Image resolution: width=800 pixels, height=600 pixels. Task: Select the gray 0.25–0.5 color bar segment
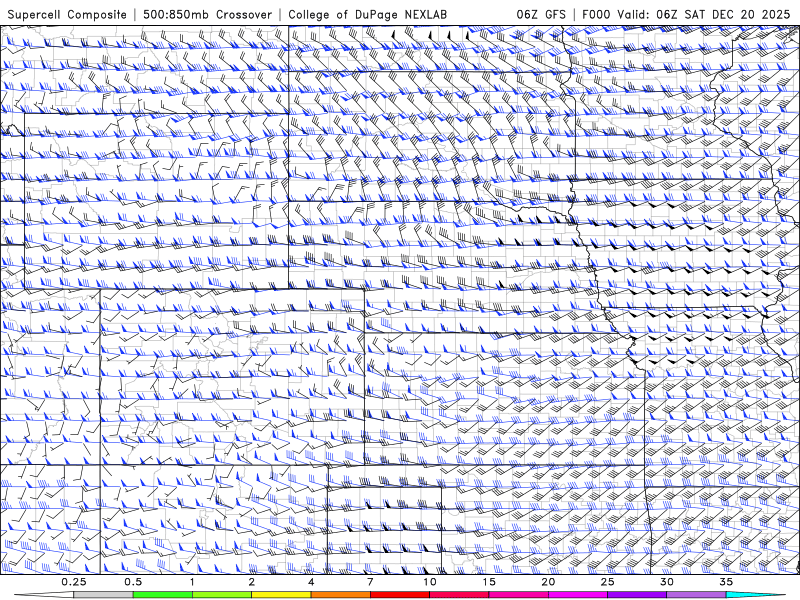[x=103, y=595]
